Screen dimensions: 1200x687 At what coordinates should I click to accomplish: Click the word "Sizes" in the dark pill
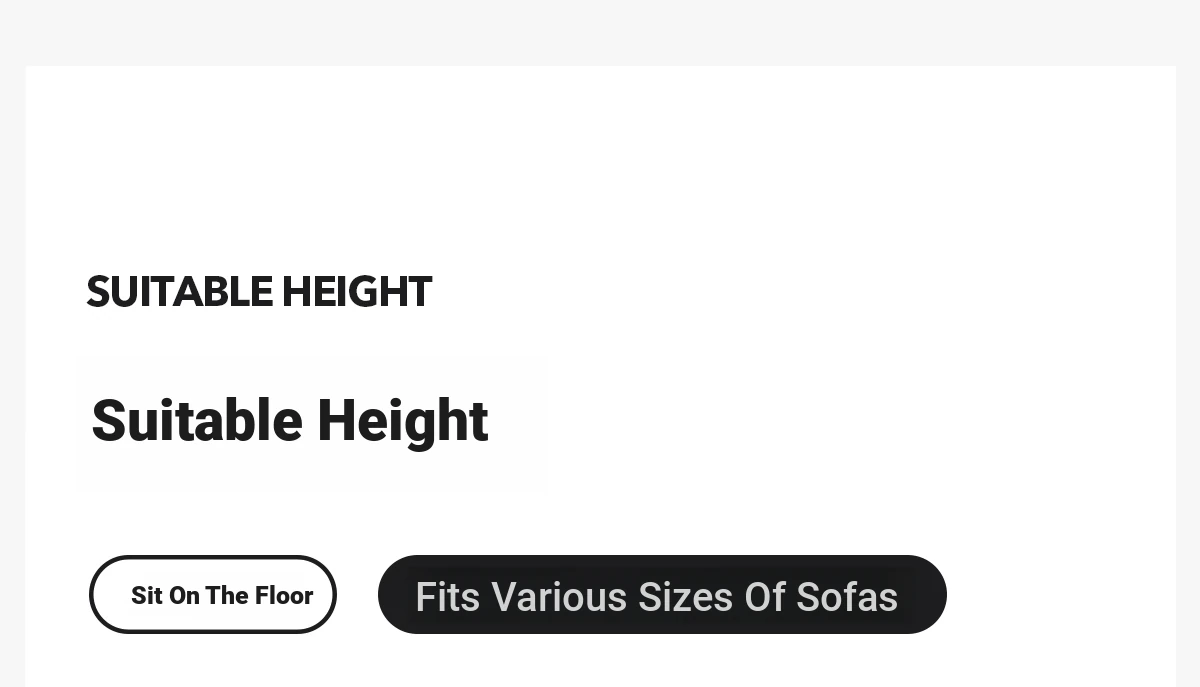[686, 597]
